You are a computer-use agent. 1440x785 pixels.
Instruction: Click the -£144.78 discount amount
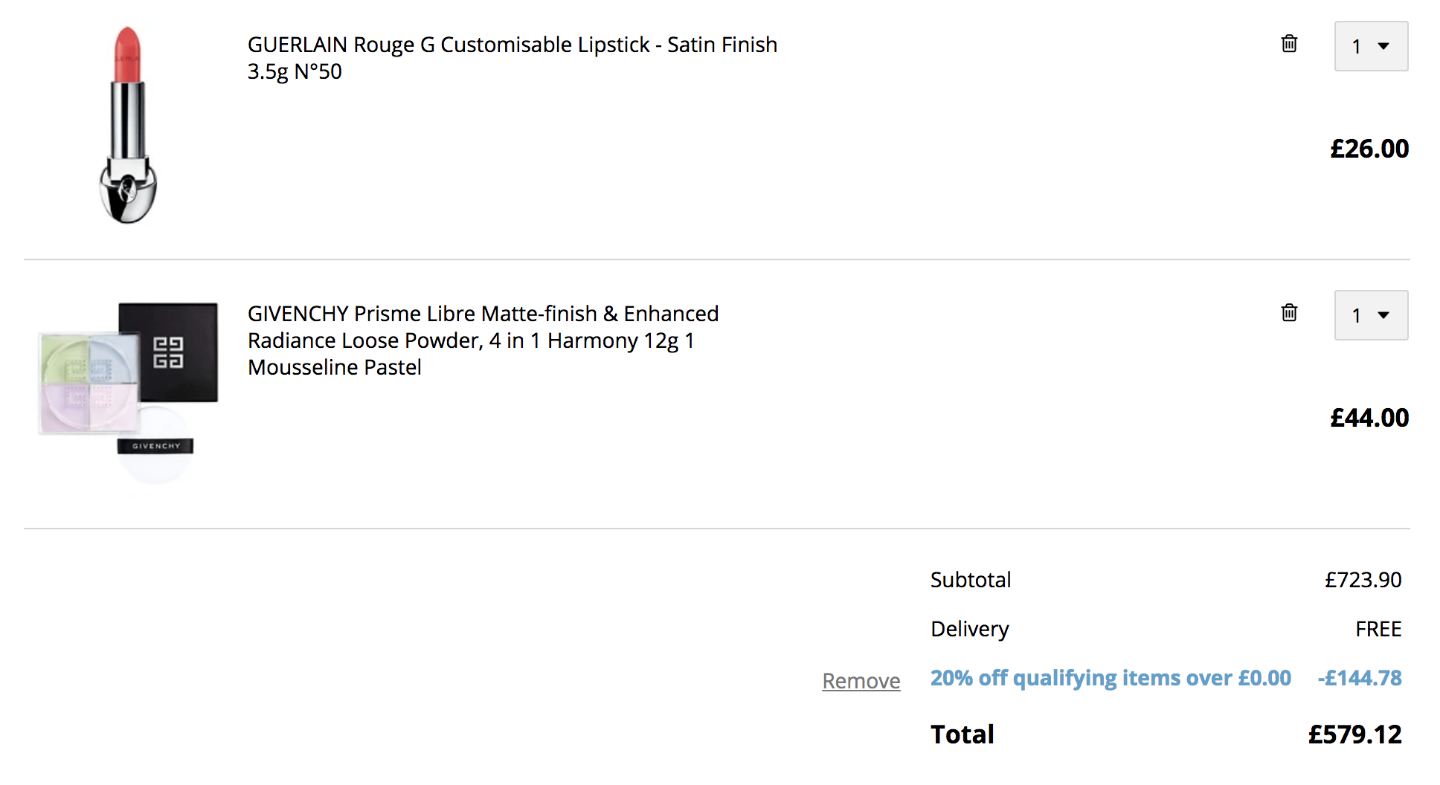tap(1360, 678)
